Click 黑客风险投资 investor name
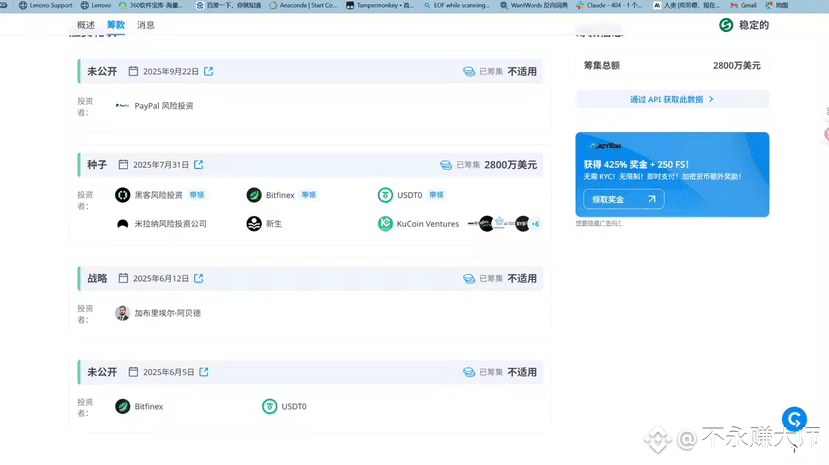Screen dimensions: 829x465 158,195
